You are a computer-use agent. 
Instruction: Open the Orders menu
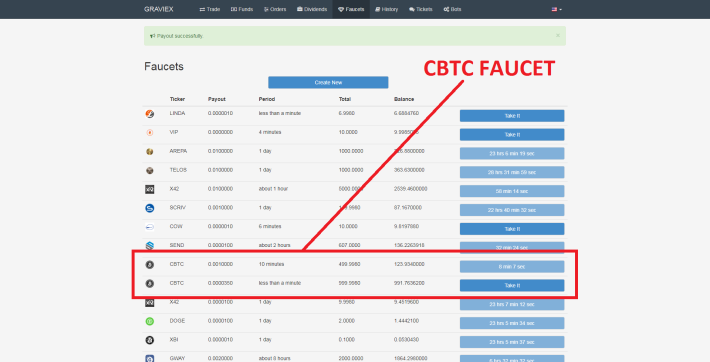click(275, 9)
